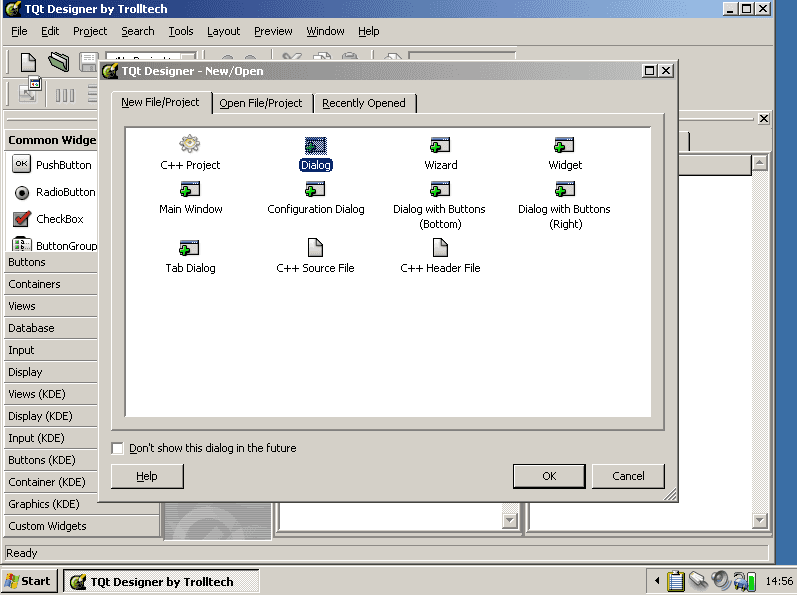
Task: Select the ButtonGroup widget tool
Action: (54, 245)
